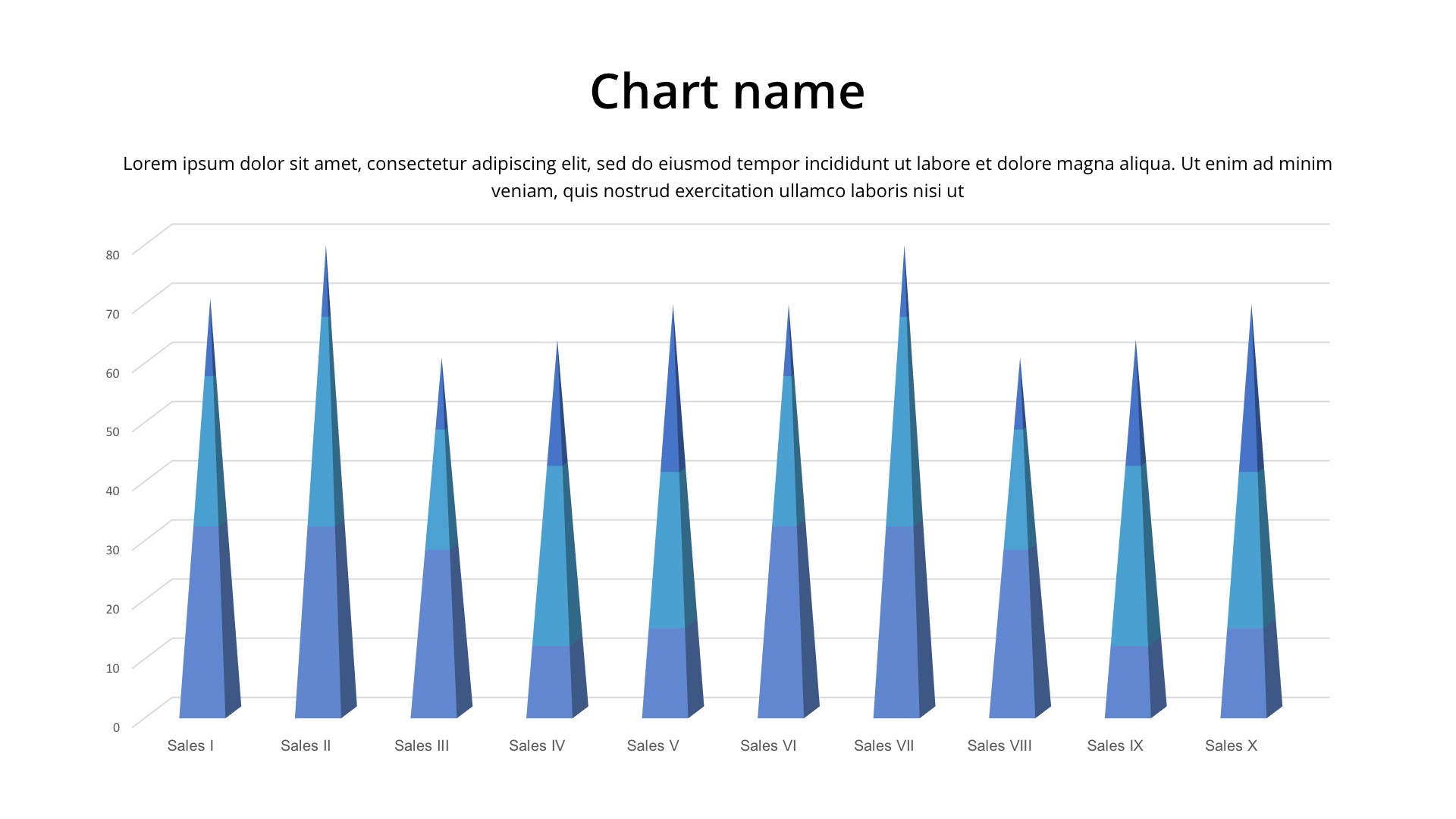Click the Sales IV pyramid bar
This screenshot has height=819, width=1456.
click(553, 607)
